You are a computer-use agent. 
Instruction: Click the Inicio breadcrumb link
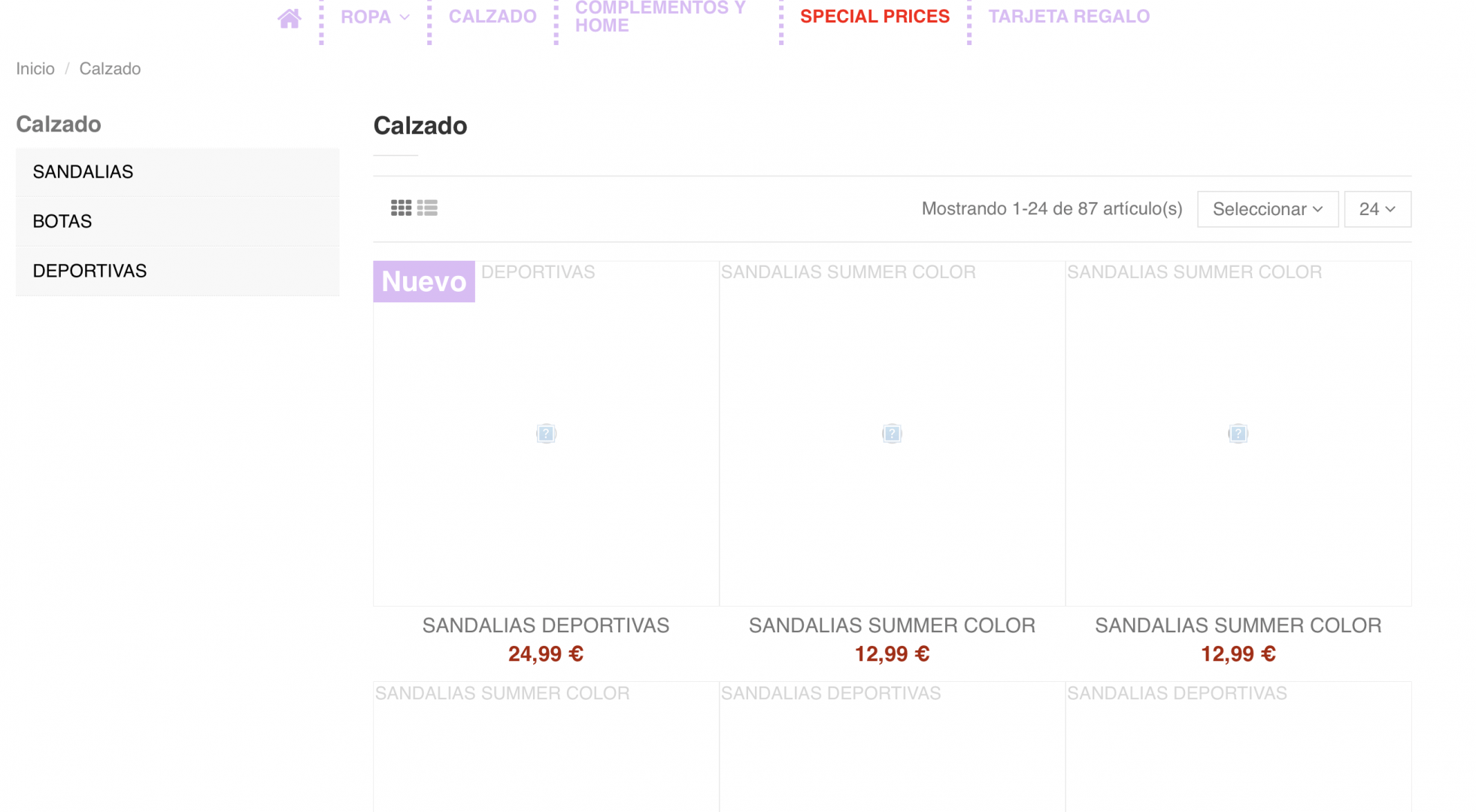pos(35,68)
